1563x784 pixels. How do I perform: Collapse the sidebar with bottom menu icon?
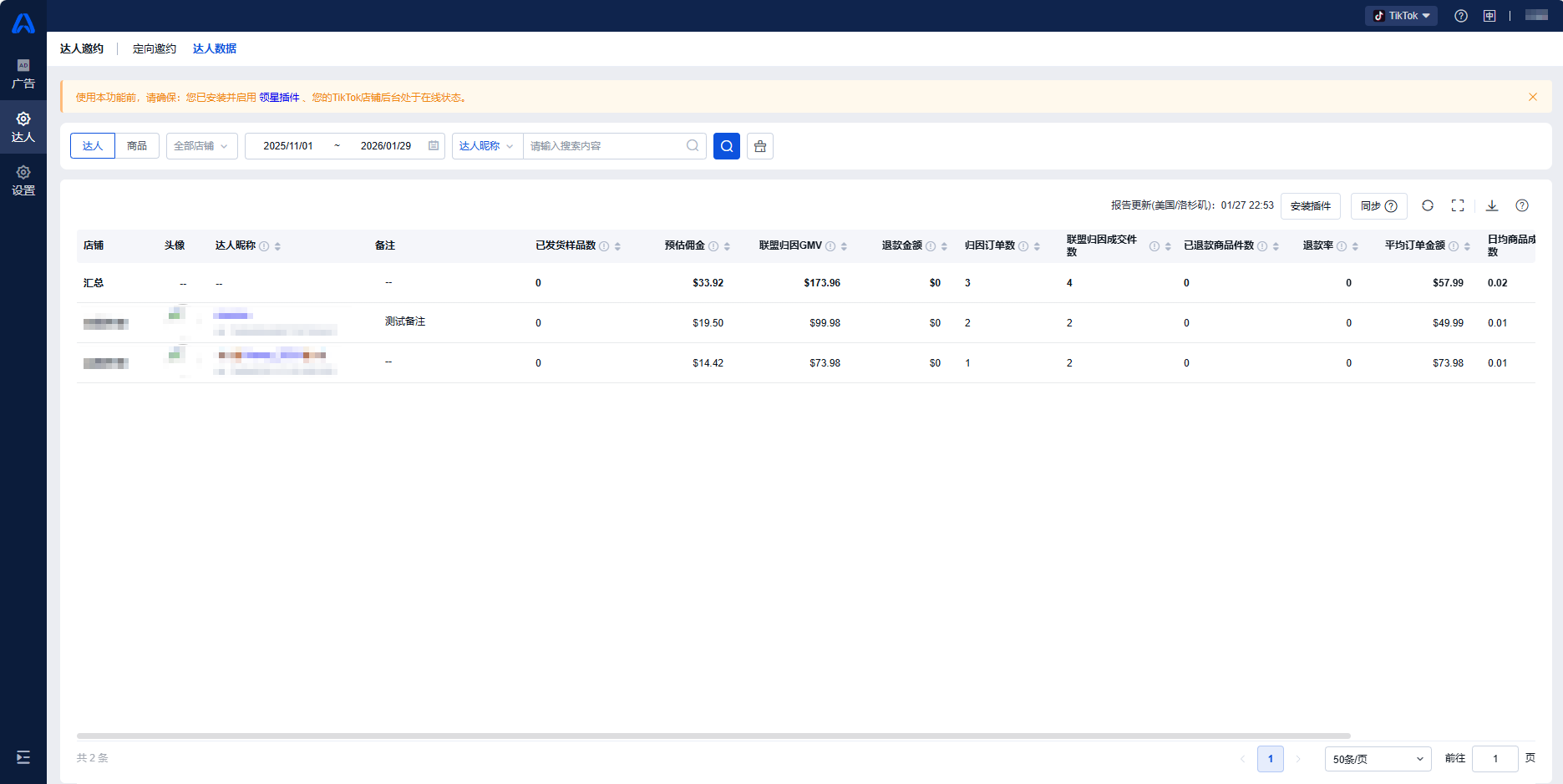click(23, 757)
